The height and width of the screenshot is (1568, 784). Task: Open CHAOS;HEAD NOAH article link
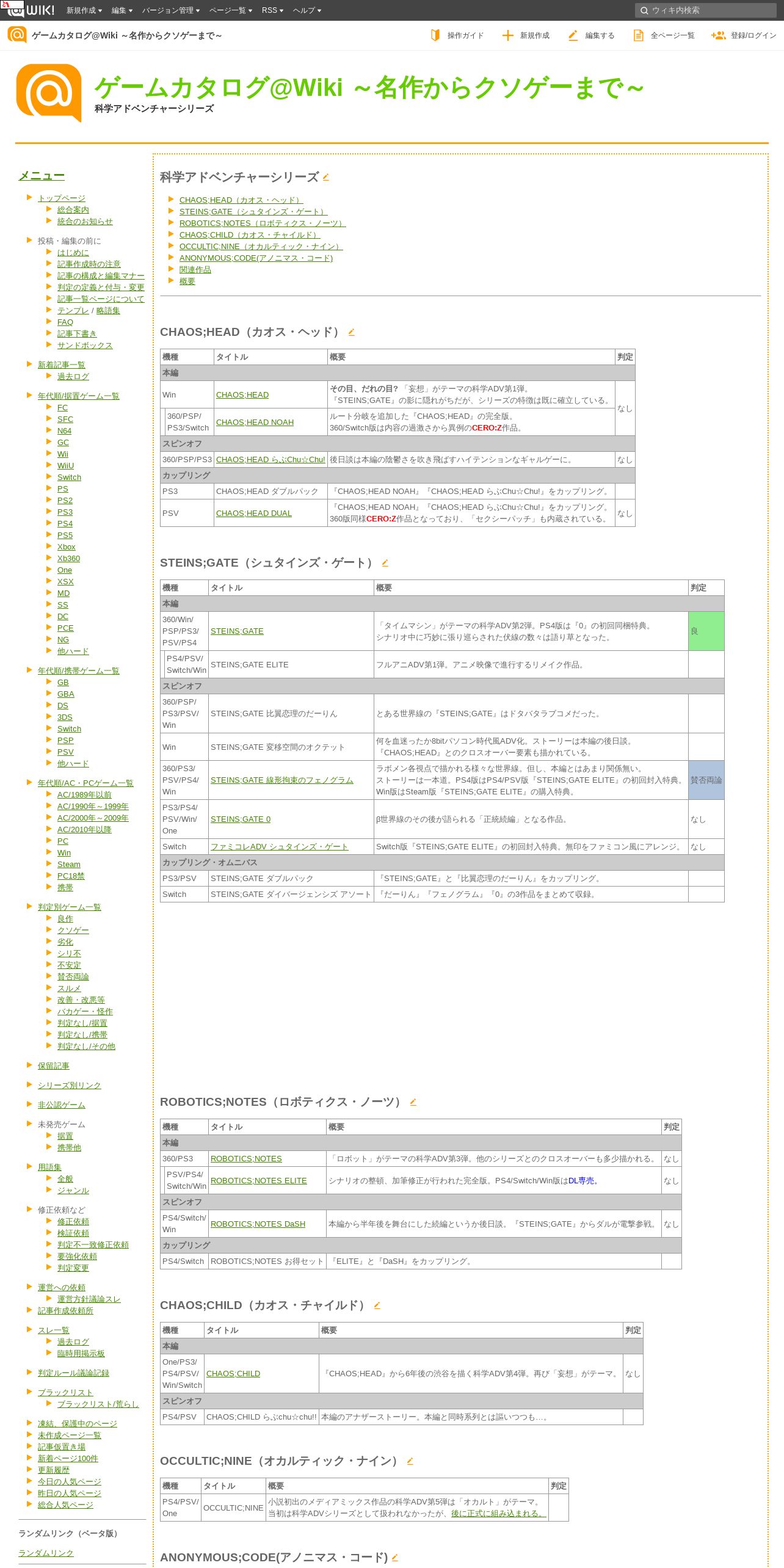point(255,423)
